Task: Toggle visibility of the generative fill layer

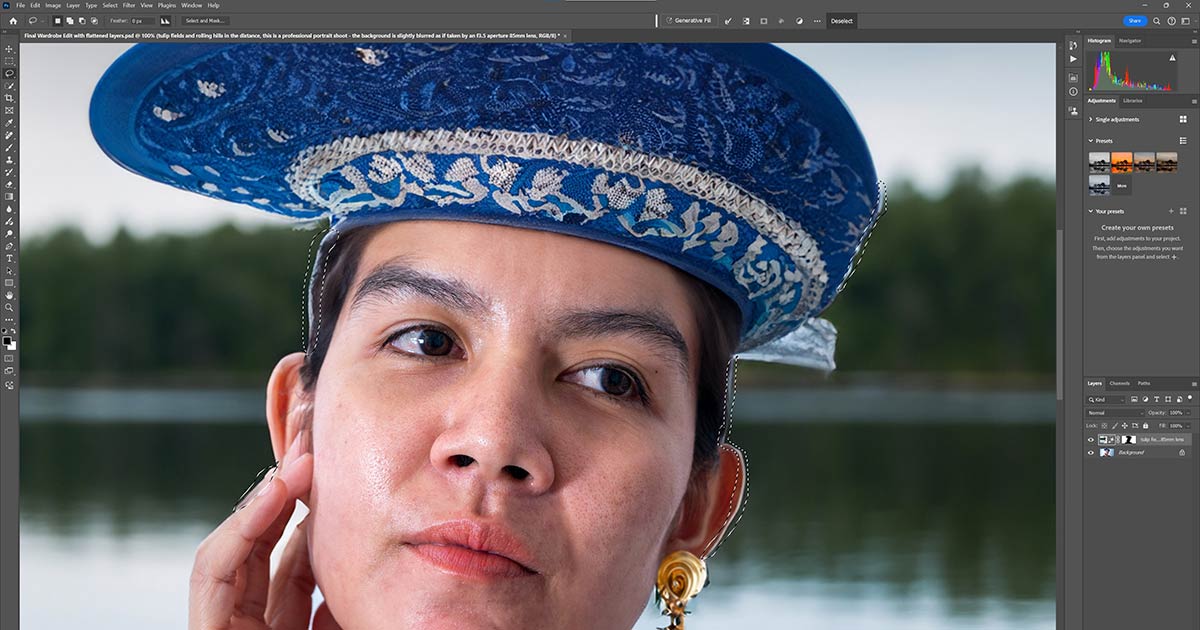Action: tap(1091, 439)
